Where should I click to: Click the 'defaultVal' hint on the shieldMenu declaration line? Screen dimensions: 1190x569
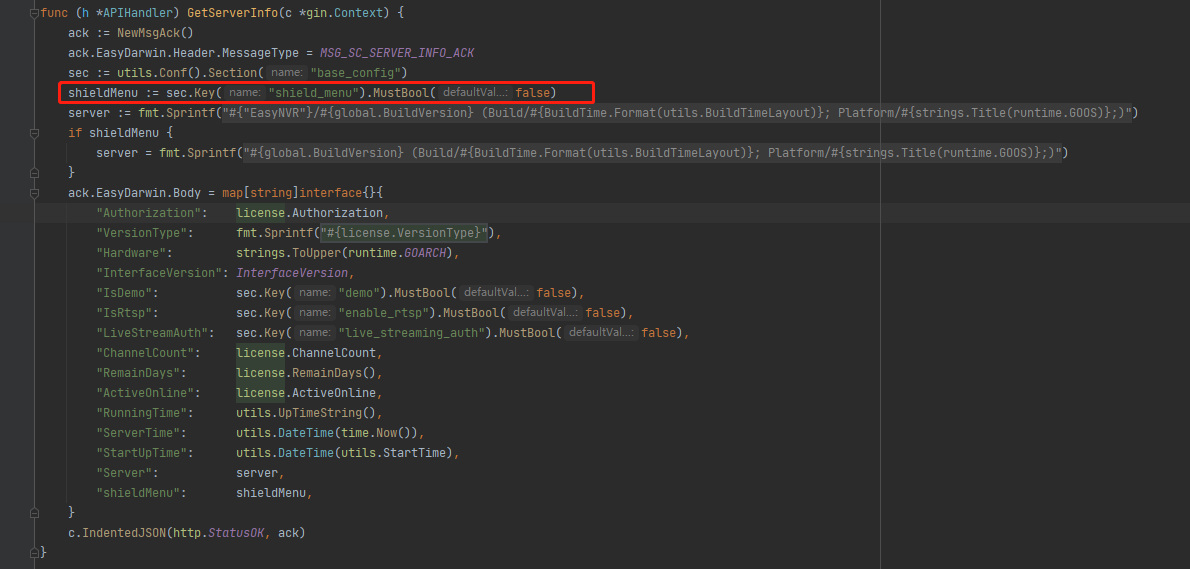474,93
